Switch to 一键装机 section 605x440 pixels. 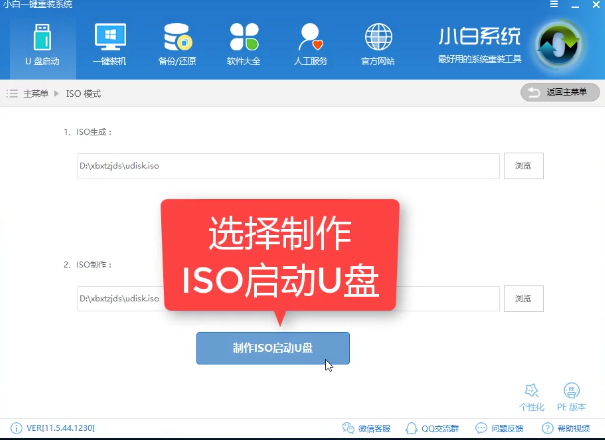point(110,45)
